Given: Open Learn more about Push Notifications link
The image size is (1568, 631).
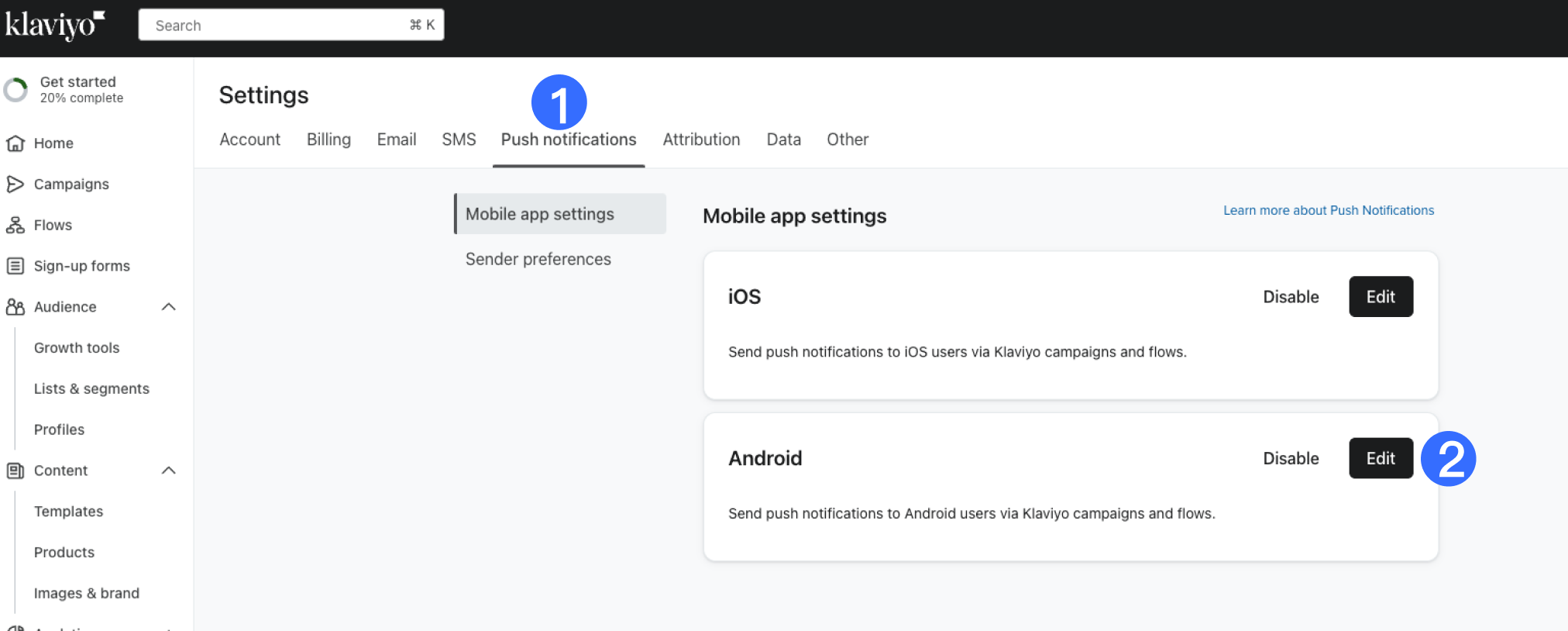Looking at the screenshot, I should click(x=1328, y=210).
